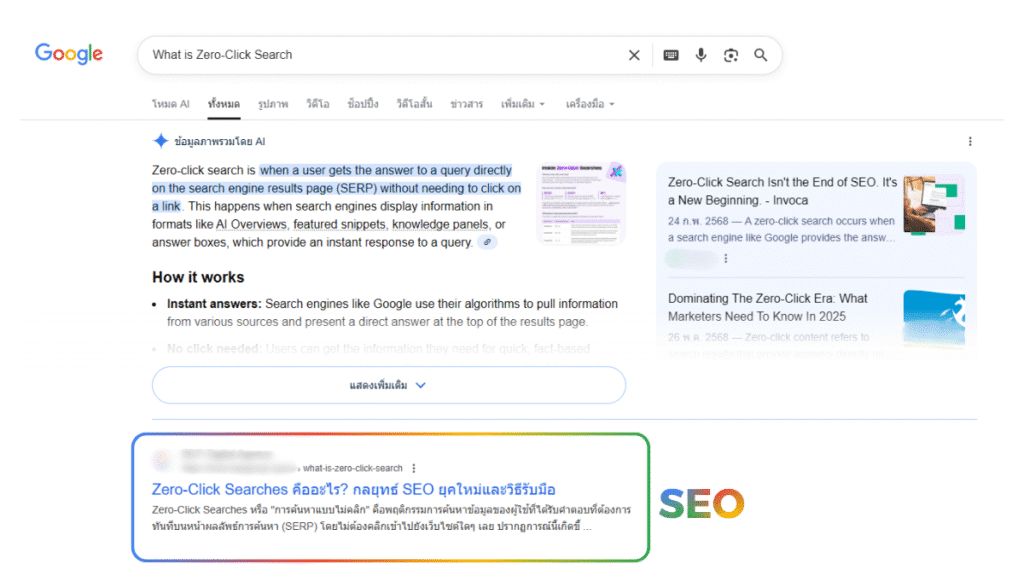Switch to the รูปภาพ images tab

coord(272,104)
